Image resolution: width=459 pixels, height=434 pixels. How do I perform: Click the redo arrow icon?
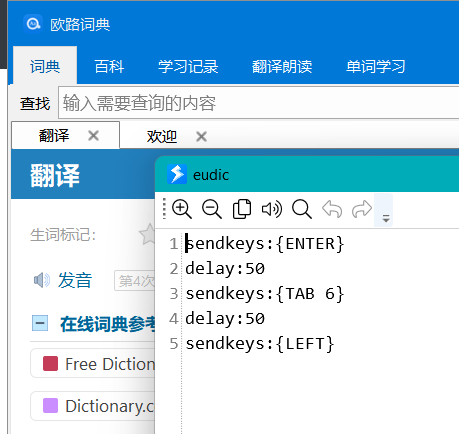click(x=362, y=209)
